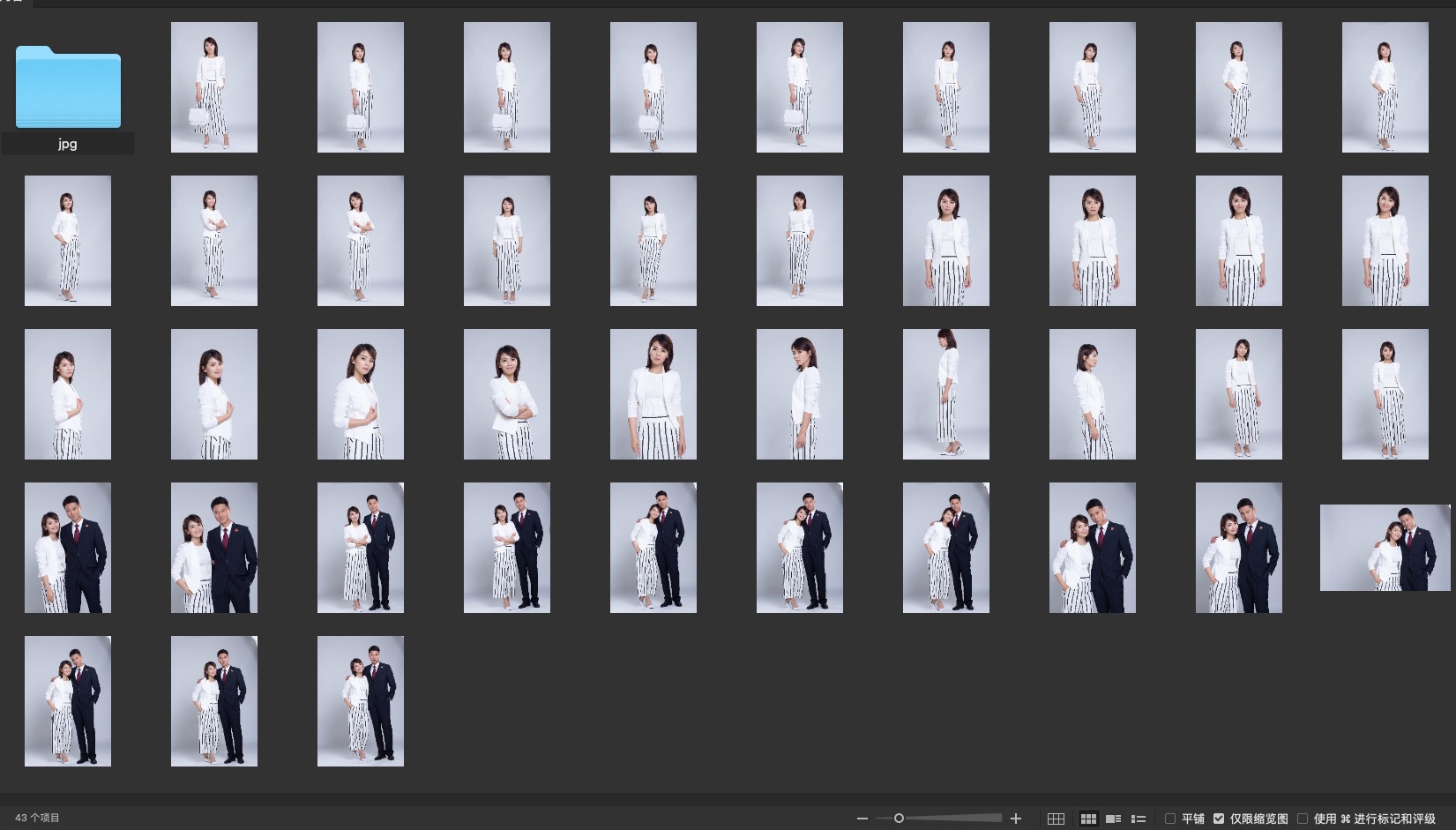Open the jpg folder

[x=68, y=87]
